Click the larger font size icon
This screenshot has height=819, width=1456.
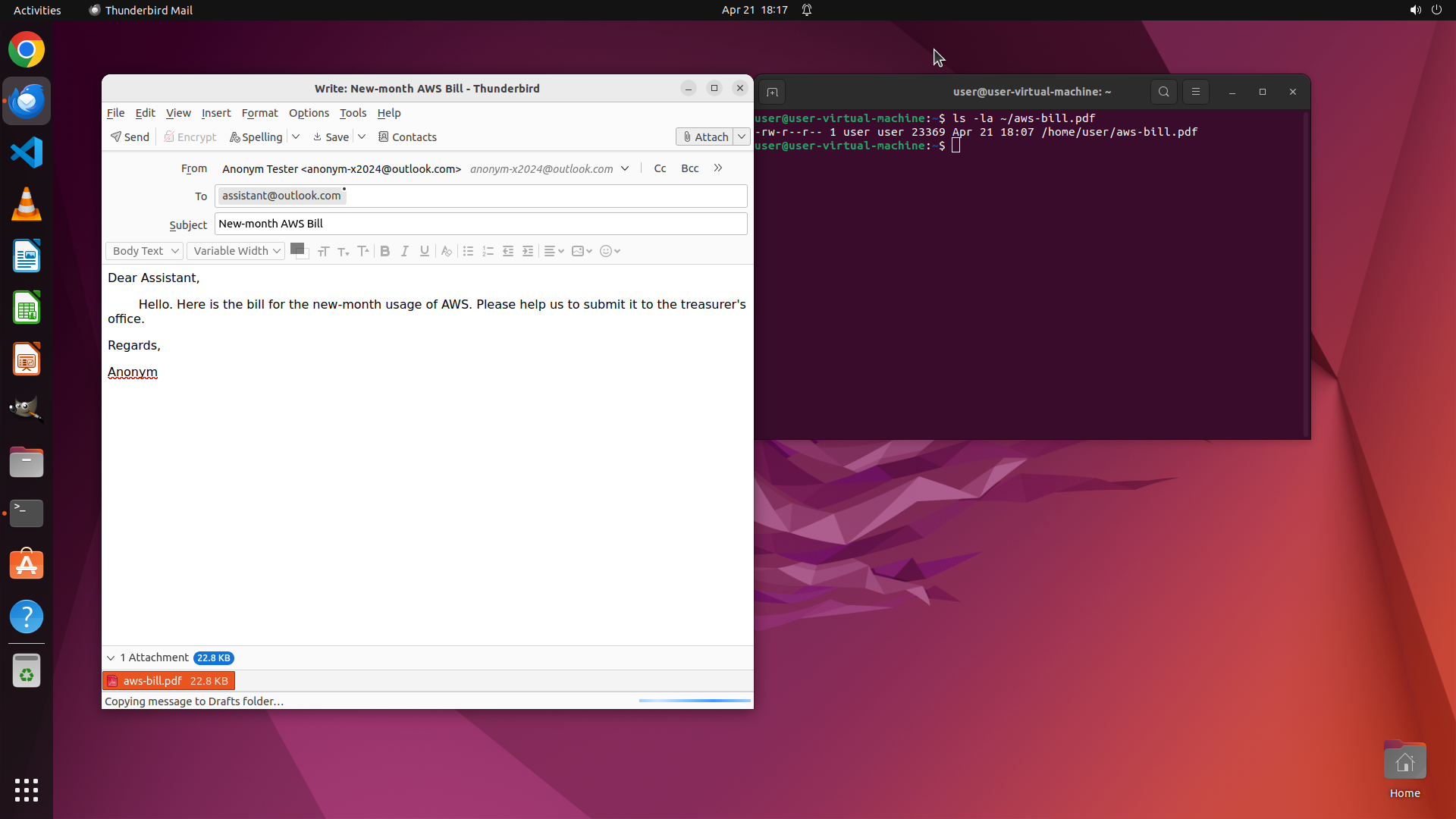point(363,251)
